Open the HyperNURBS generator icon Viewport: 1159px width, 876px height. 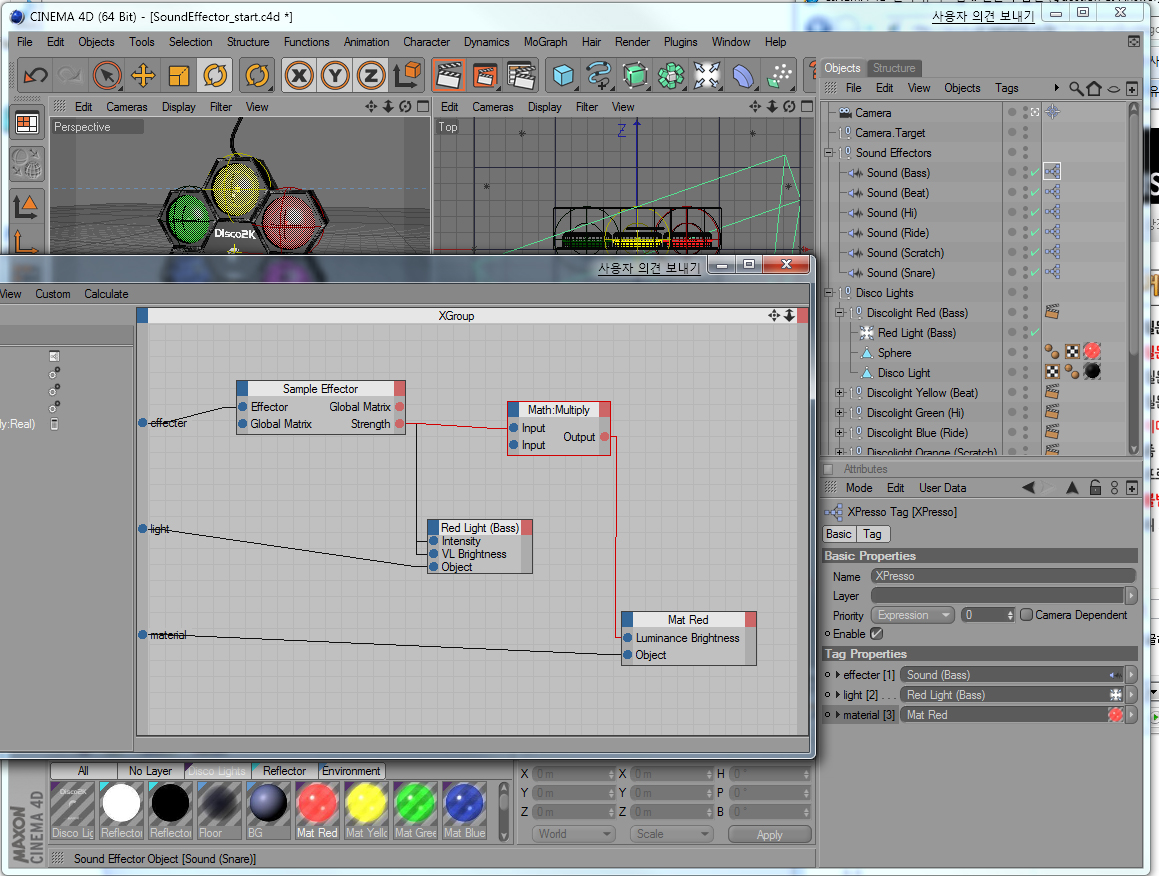pos(635,75)
